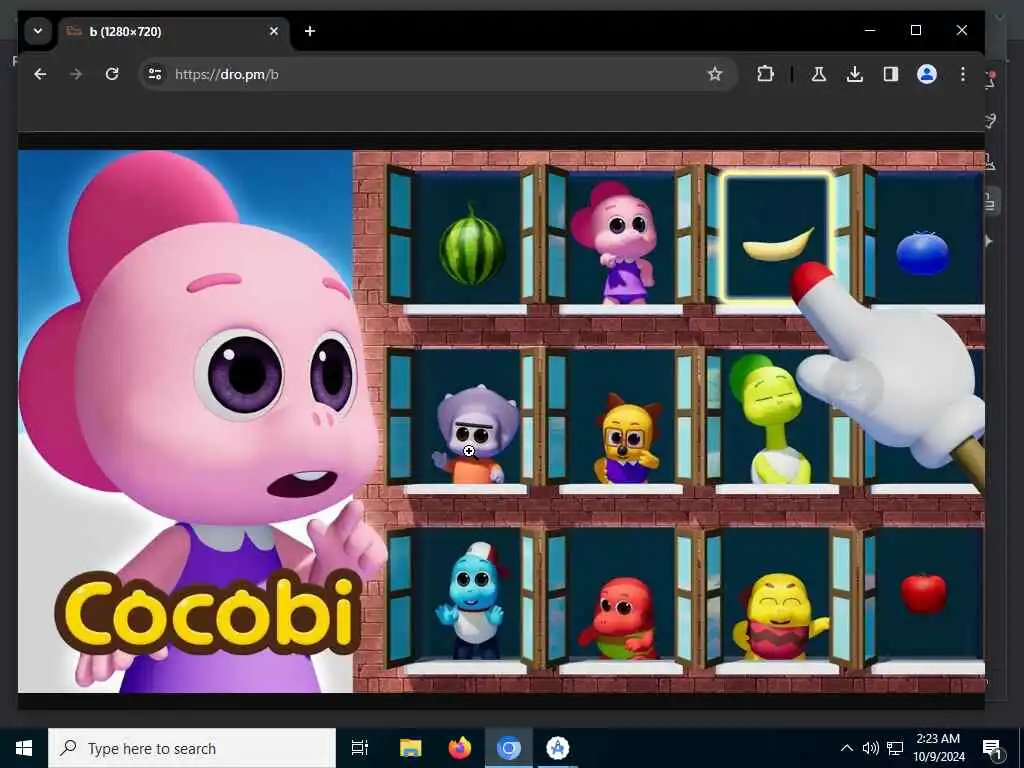
Task: Open the notification center icon
Action: [992, 748]
